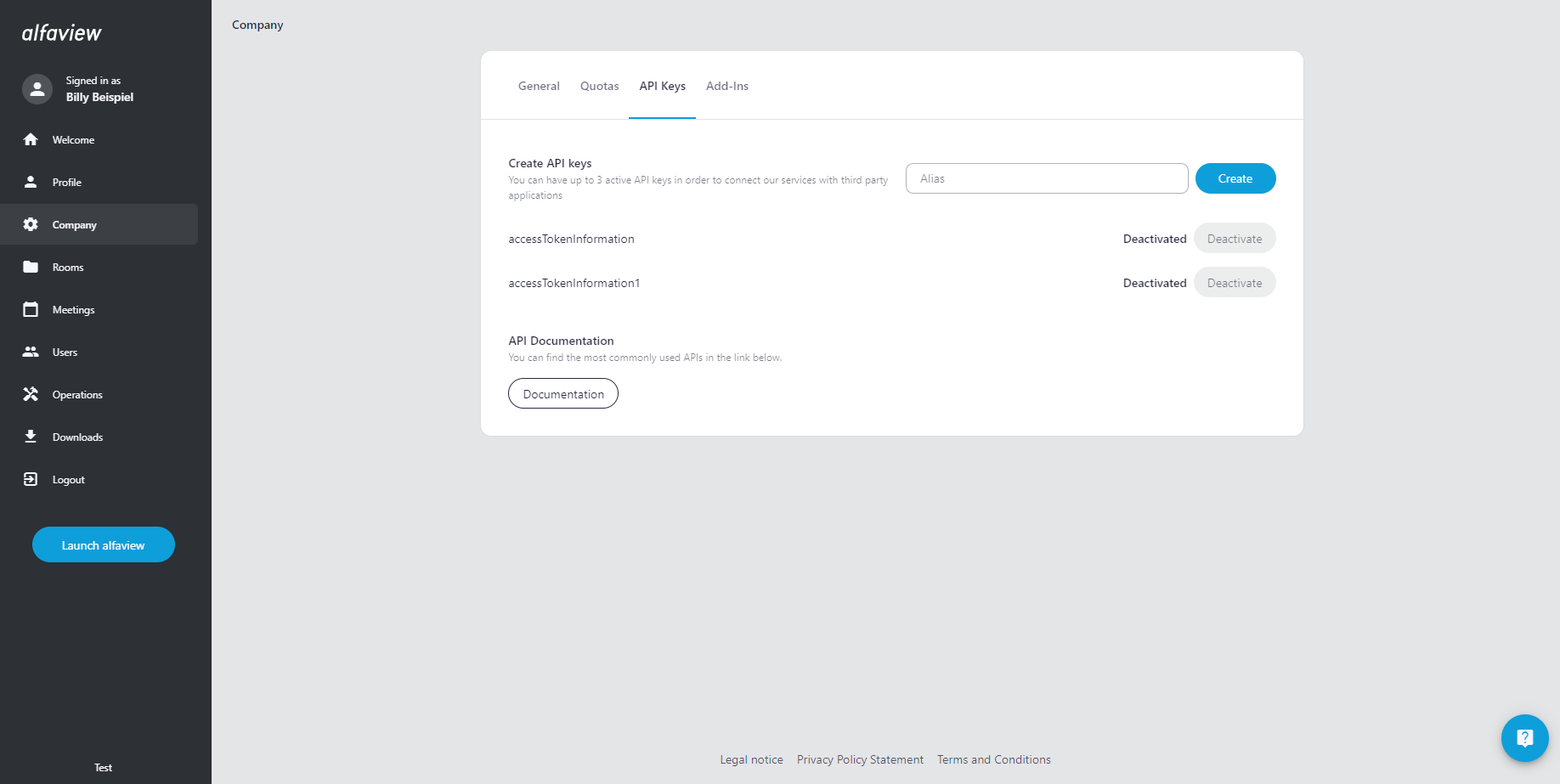The height and width of the screenshot is (784, 1560).
Task: Switch to the General tab
Action: pyautogui.click(x=539, y=86)
